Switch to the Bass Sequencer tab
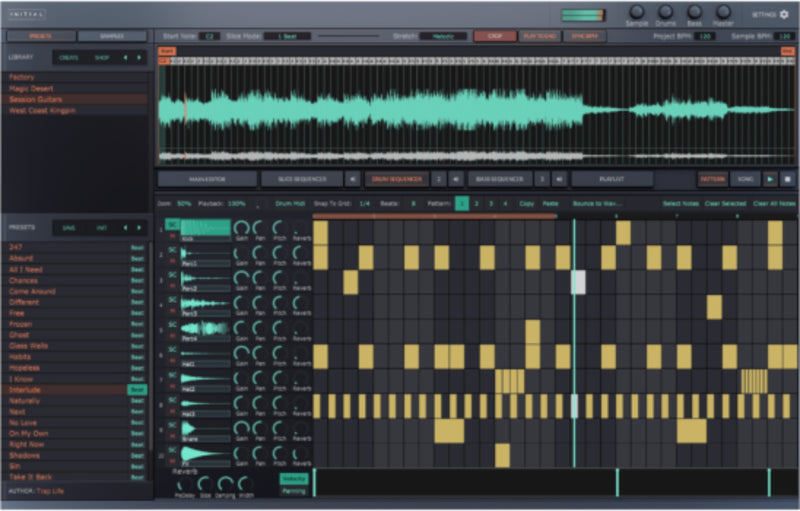 coord(500,179)
